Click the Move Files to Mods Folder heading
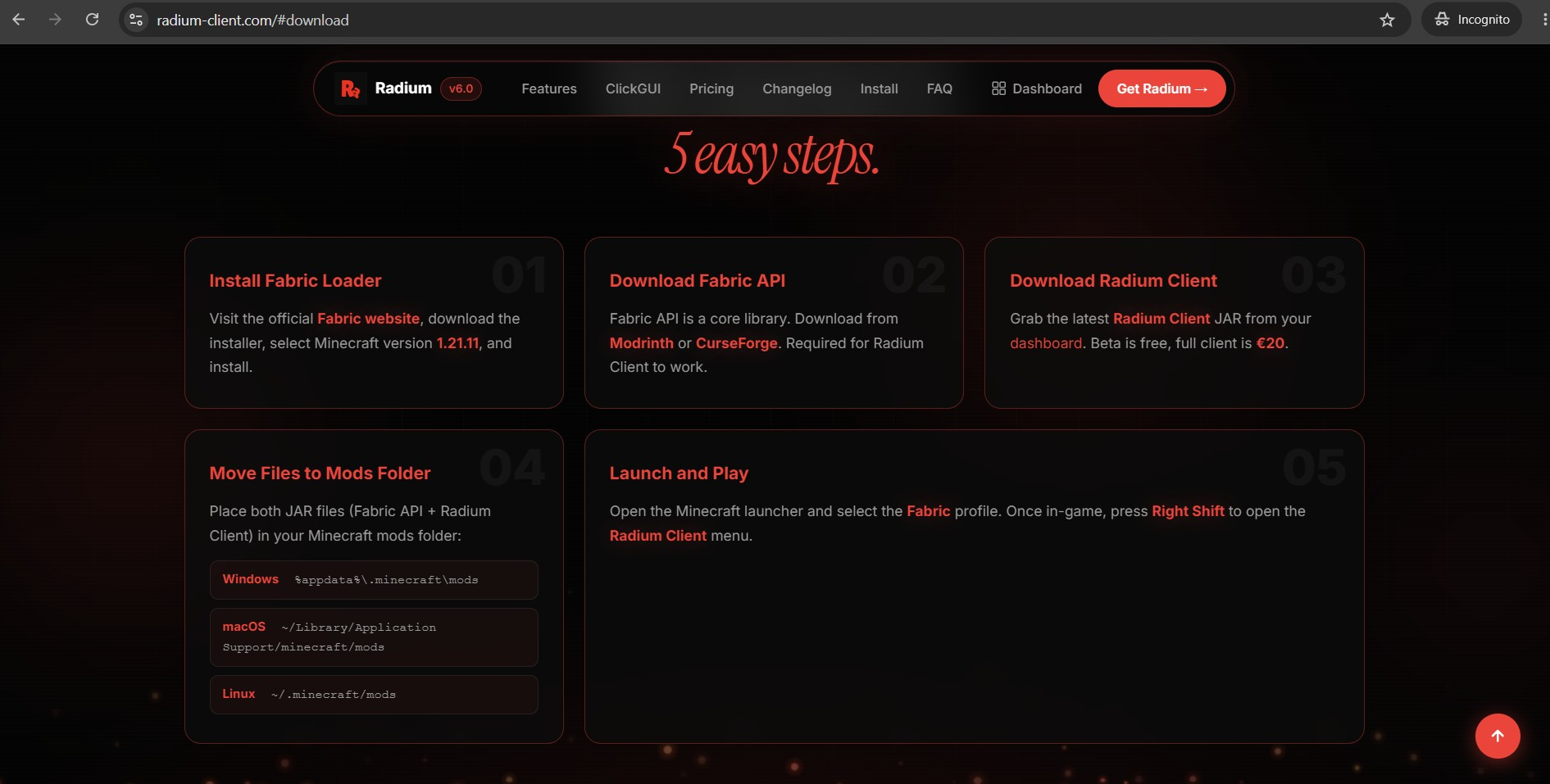The height and width of the screenshot is (784, 1550). [x=320, y=474]
